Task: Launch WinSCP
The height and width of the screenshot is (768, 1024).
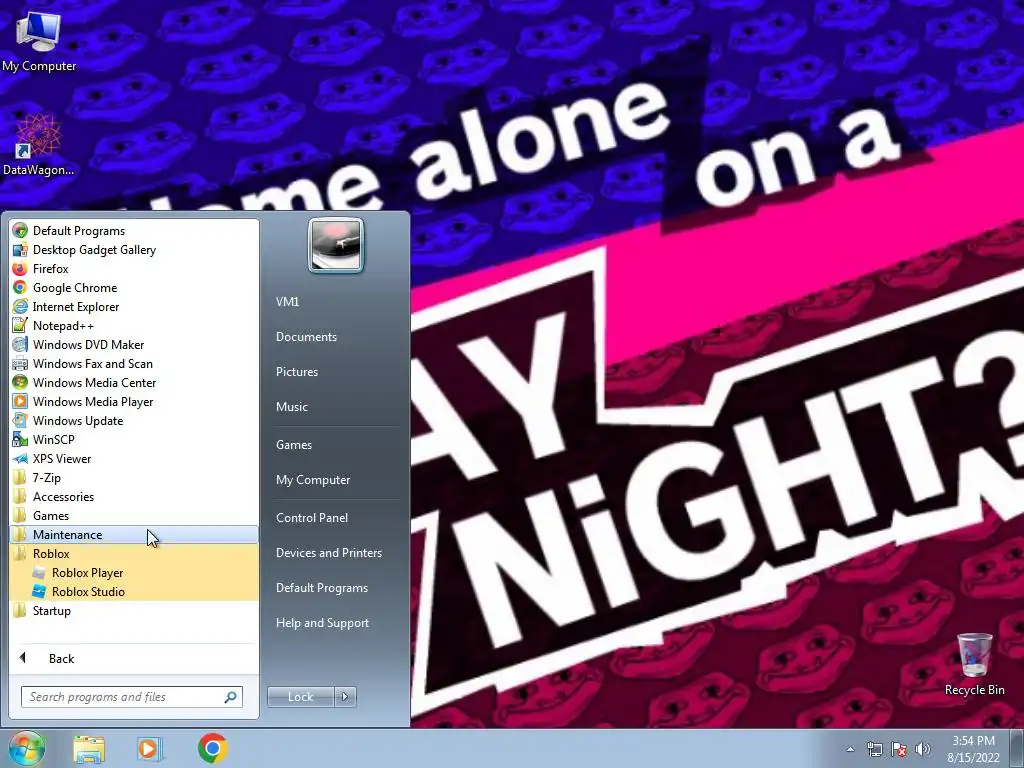Action: pos(134,439)
